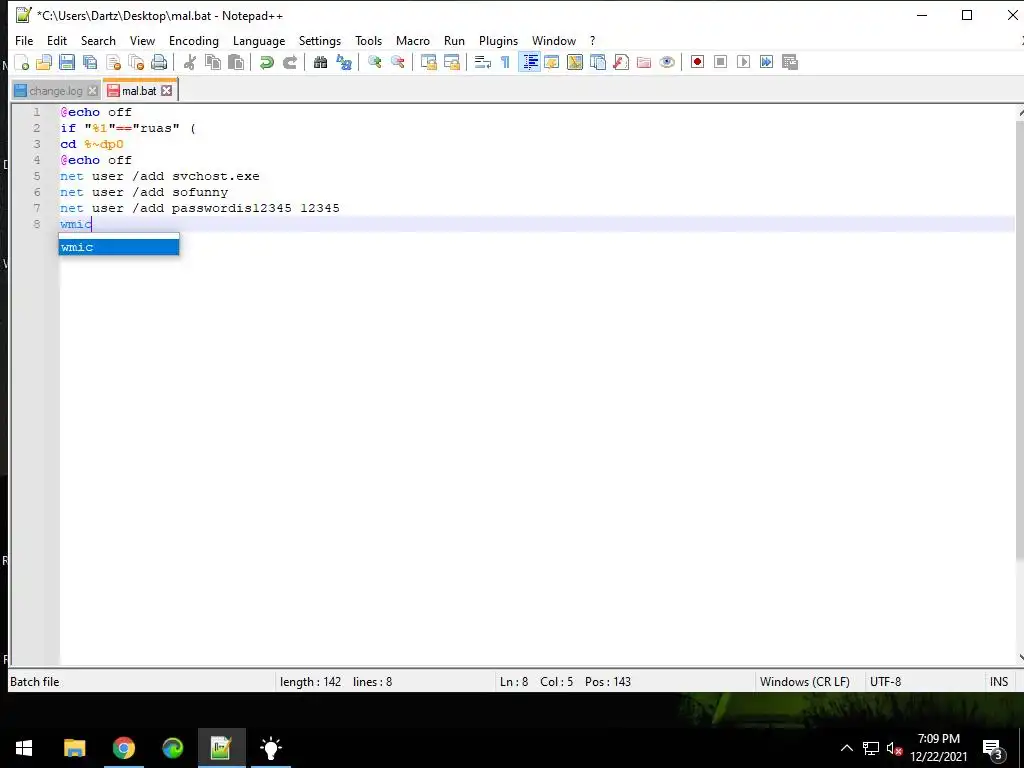The image size is (1024, 768).
Task: Launch Chrome from the taskbar
Action: pyautogui.click(x=123, y=748)
